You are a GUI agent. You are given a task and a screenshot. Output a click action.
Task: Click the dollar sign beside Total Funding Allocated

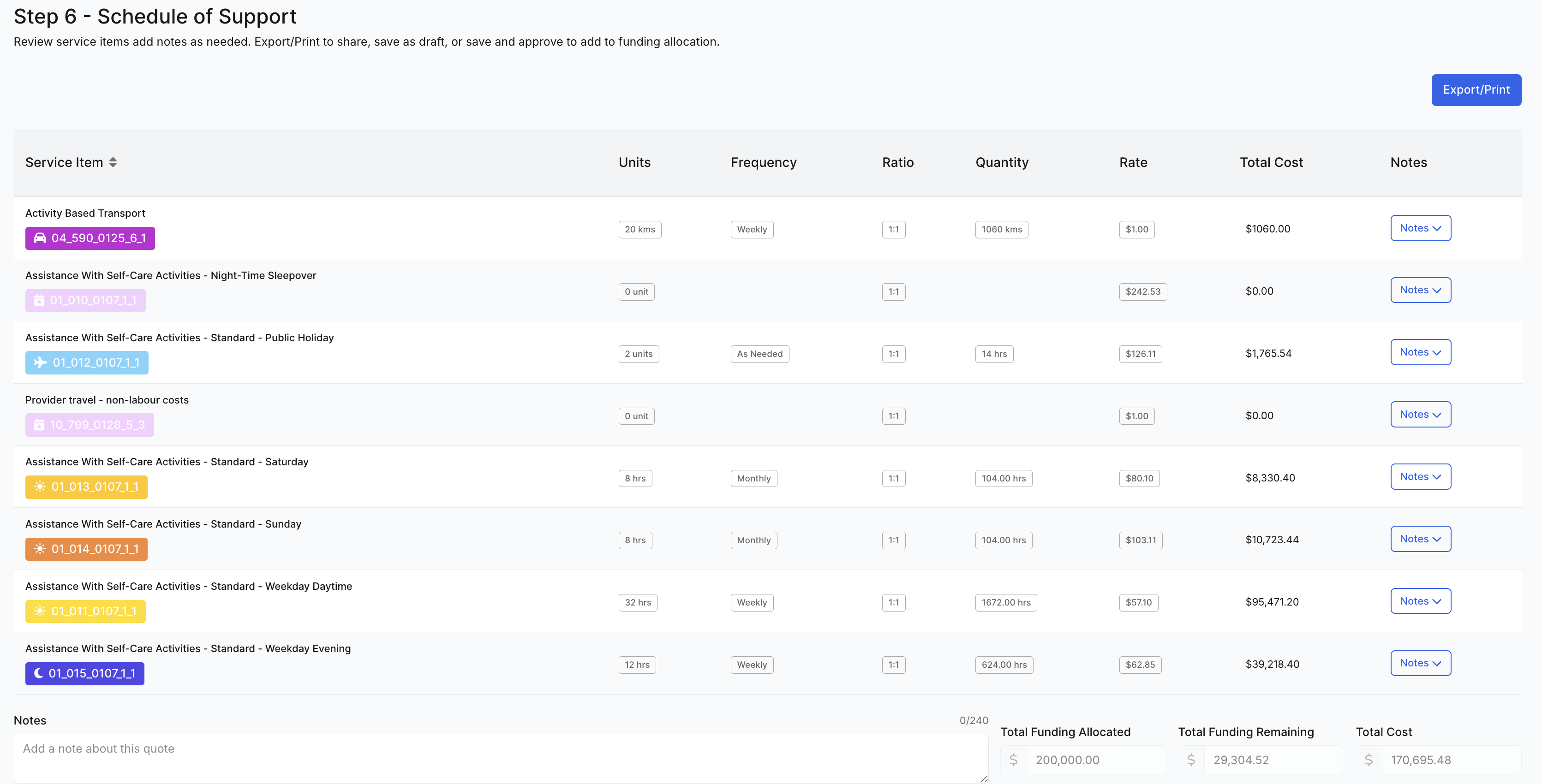1013,760
